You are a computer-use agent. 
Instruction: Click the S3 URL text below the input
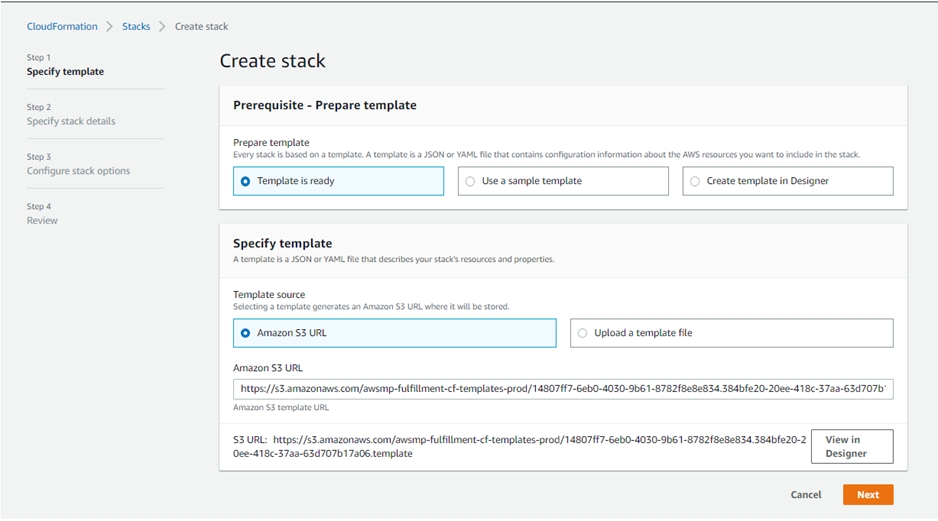click(x=520, y=446)
